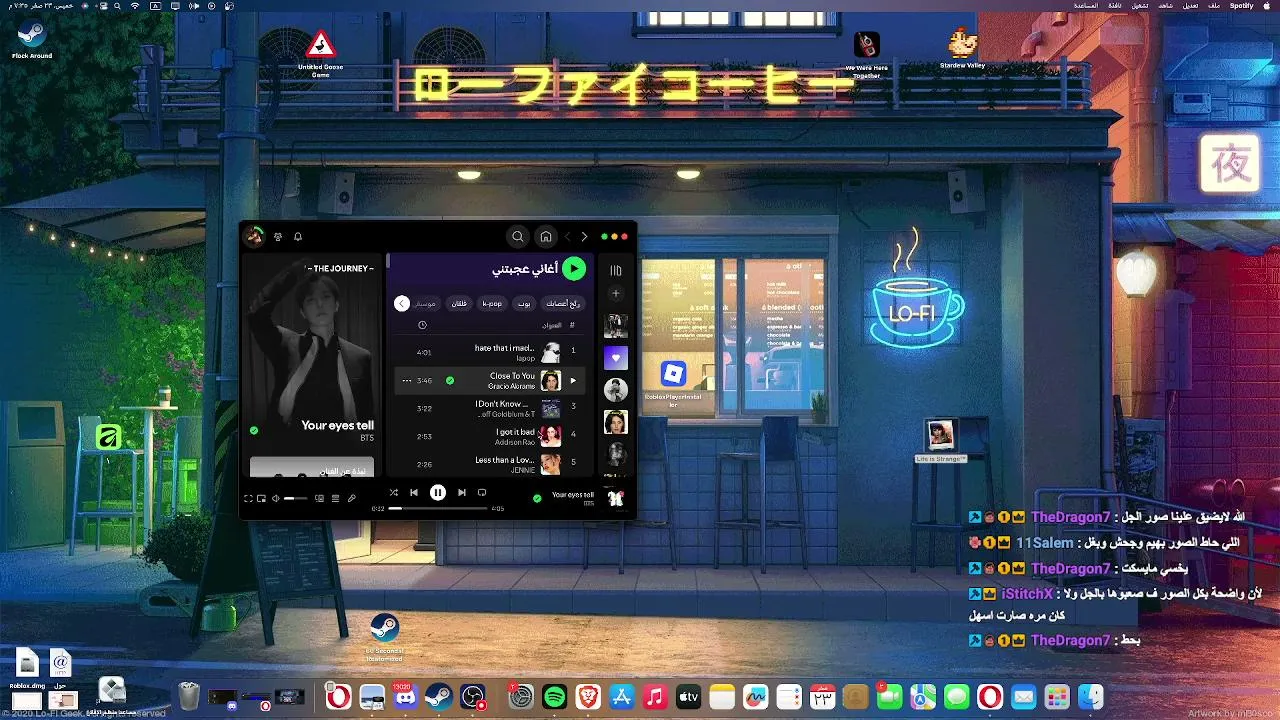Select the رنّح أعصابك filter chip

pos(563,303)
